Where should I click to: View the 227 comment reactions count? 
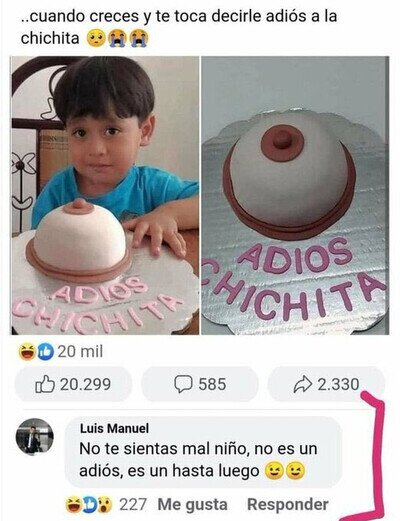(133, 505)
